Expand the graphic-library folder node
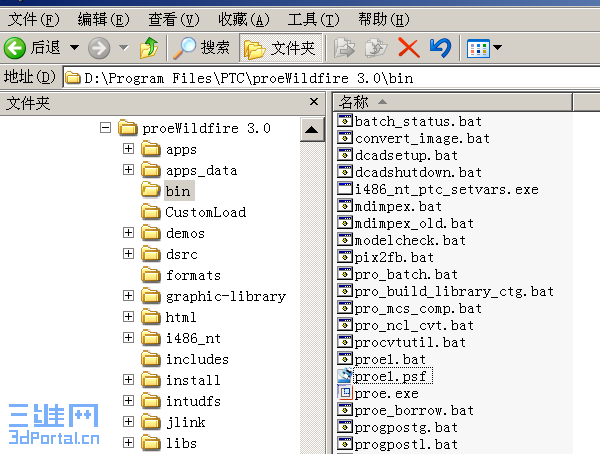 pyautogui.click(x=129, y=296)
